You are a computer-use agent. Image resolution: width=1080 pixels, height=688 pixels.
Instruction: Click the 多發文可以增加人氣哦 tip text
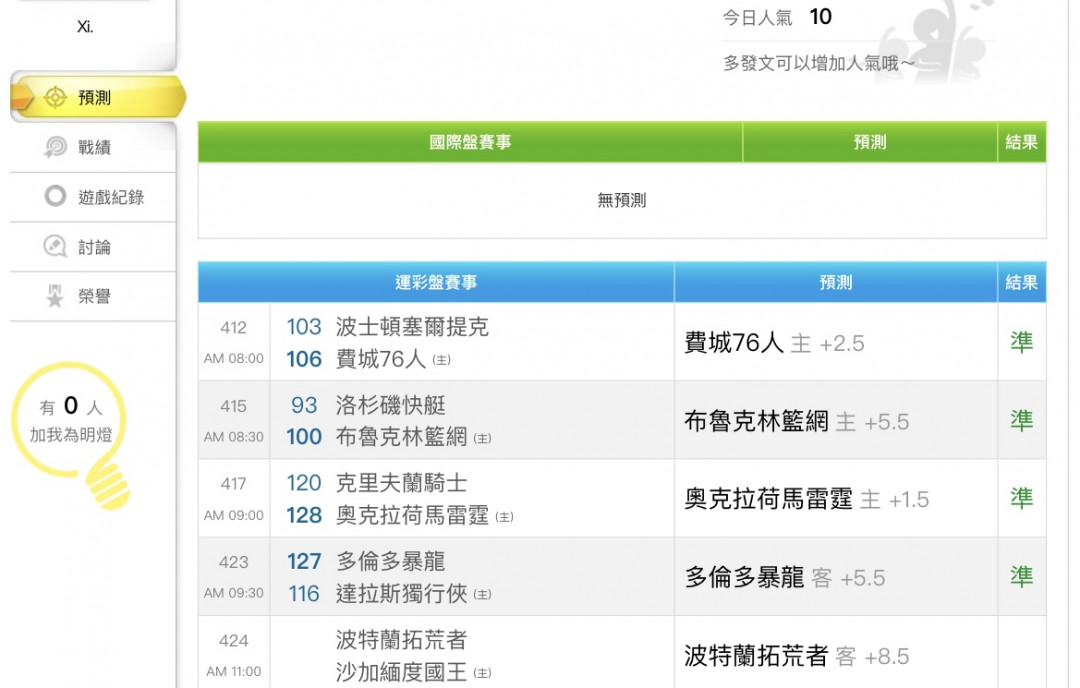pyautogui.click(x=819, y=63)
